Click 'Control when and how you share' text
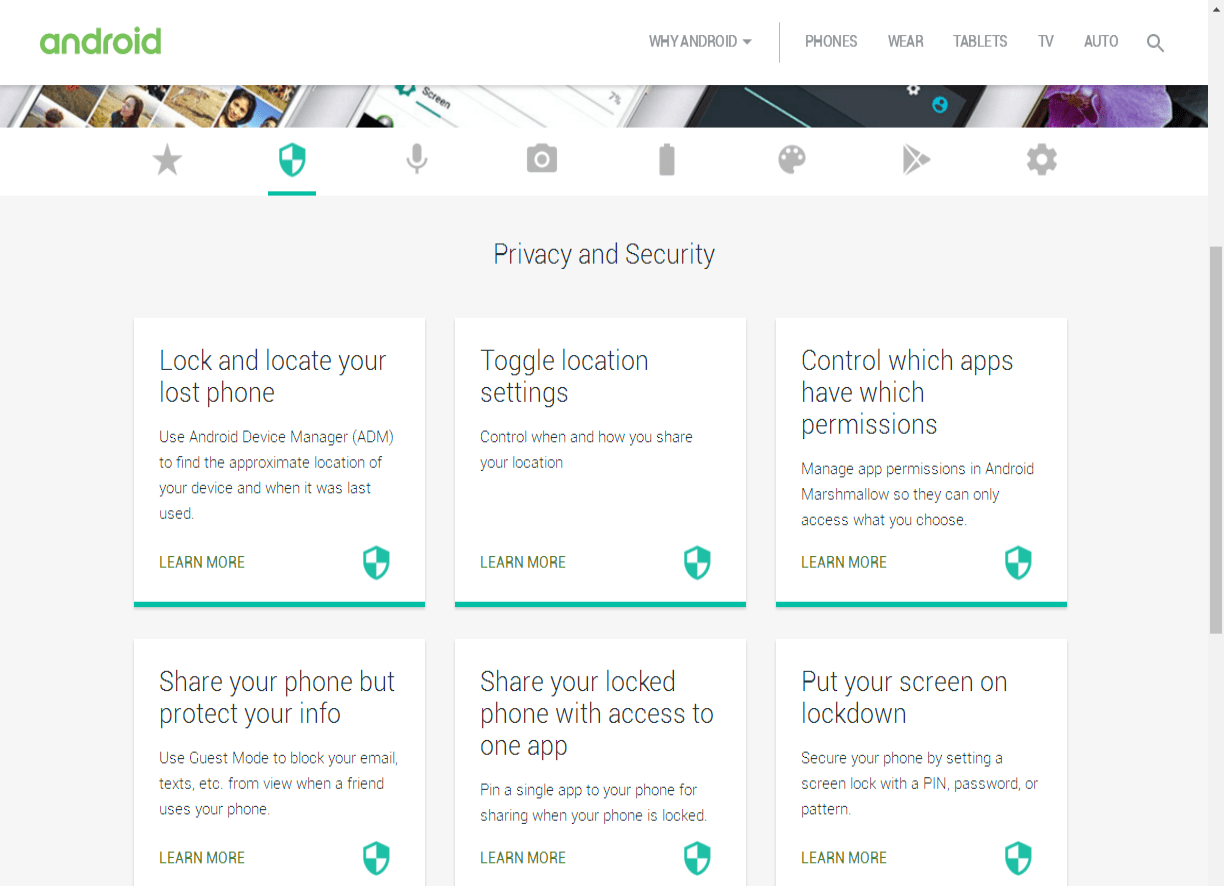This screenshot has width=1224, height=886. [x=586, y=450]
